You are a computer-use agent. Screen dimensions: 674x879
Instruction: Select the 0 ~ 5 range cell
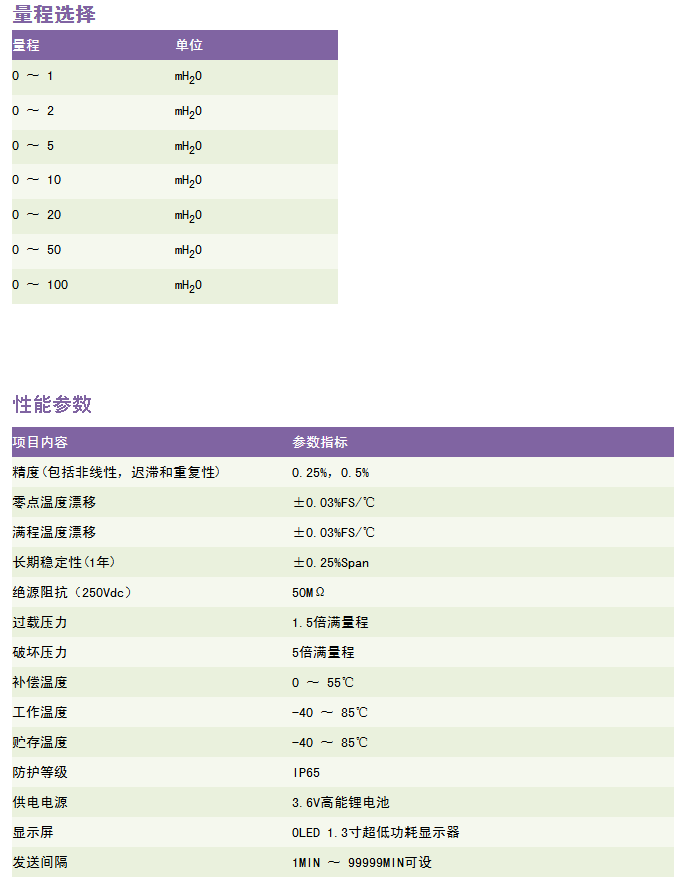tap(33, 146)
